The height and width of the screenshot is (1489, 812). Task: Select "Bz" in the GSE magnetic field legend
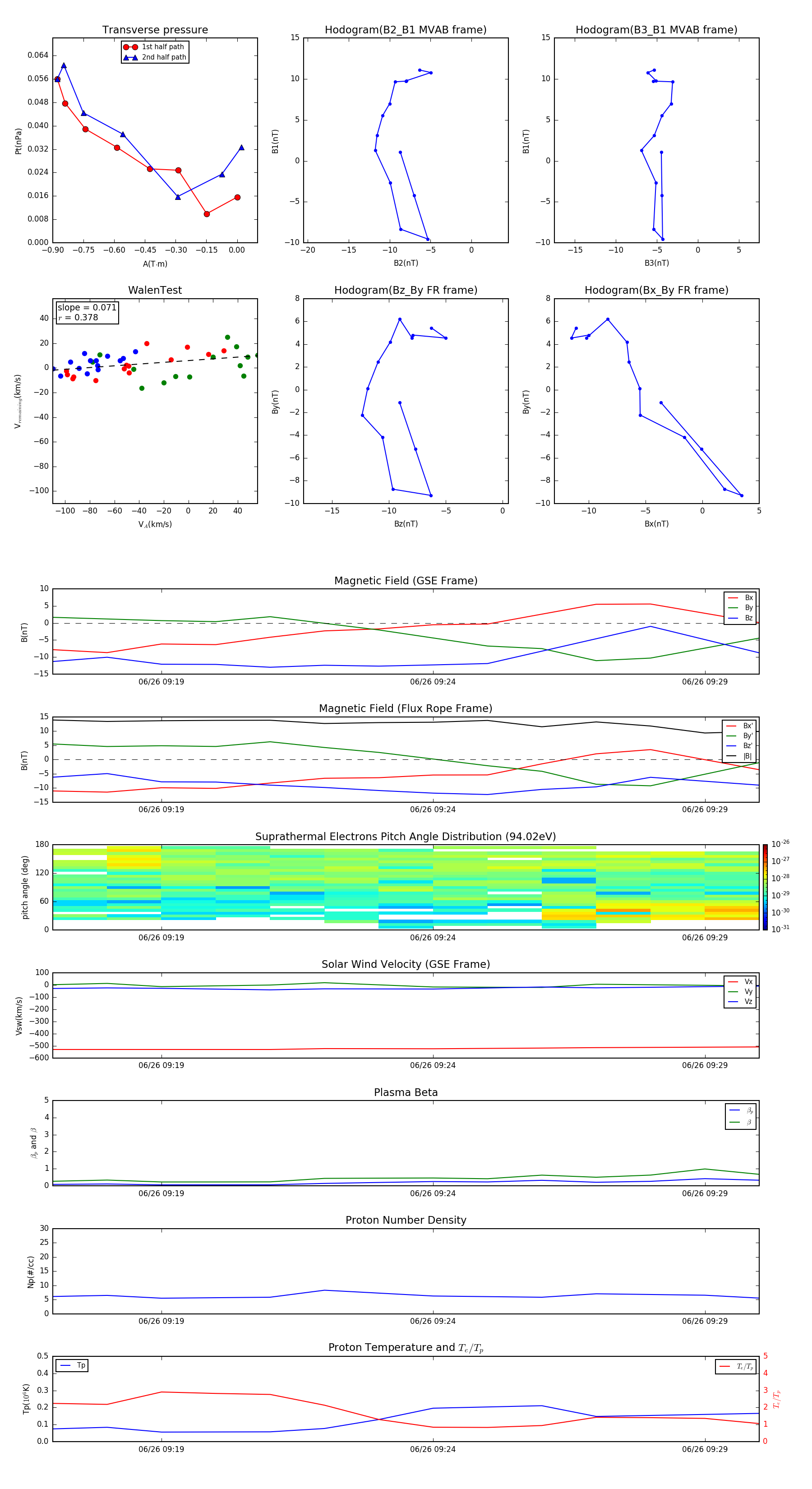[x=741, y=618]
